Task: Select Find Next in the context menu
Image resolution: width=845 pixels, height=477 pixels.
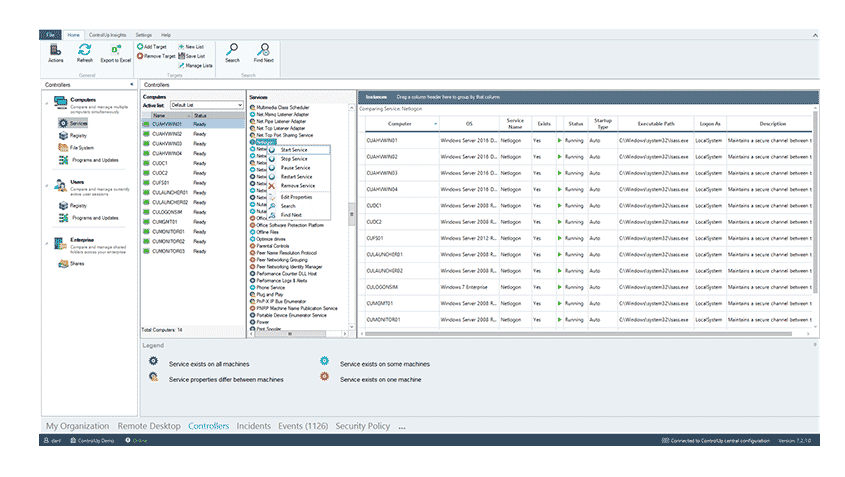Action: (x=300, y=215)
